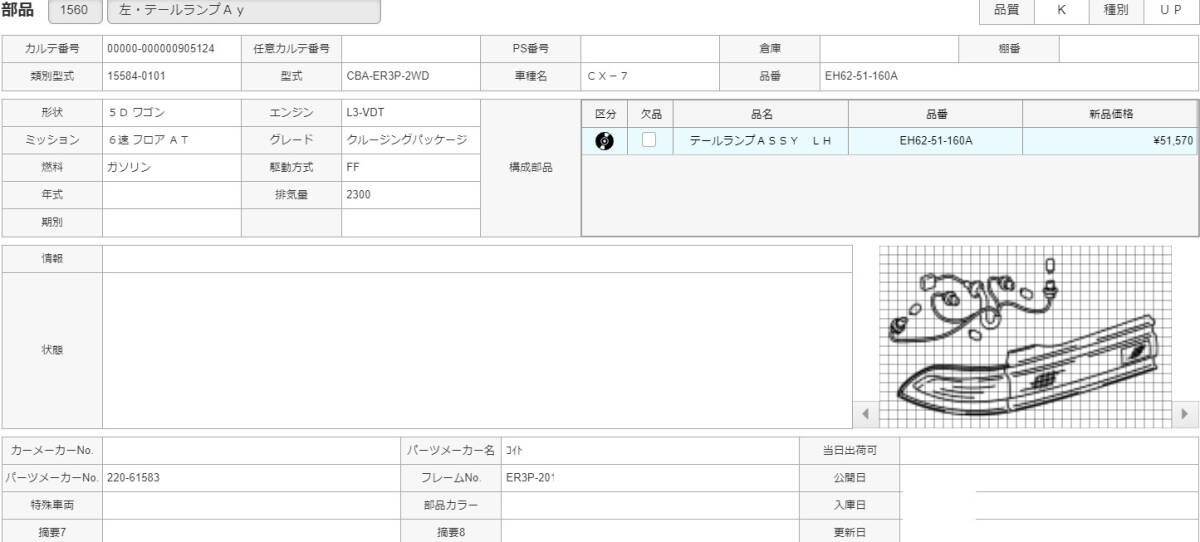Click the empty カーメーカーNo. field

[x=251, y=450]
